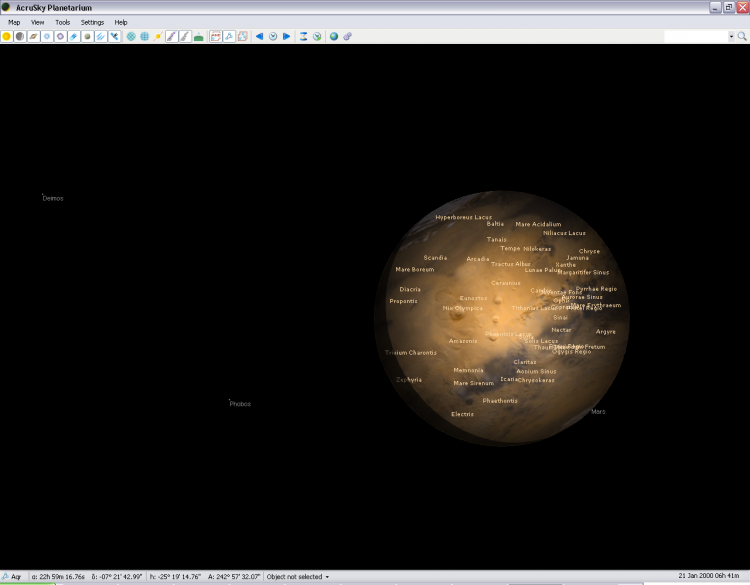This screenshot has height=585, width=750.
Task: Toggle ringed planets display icon
Action: tap(33, 36)
